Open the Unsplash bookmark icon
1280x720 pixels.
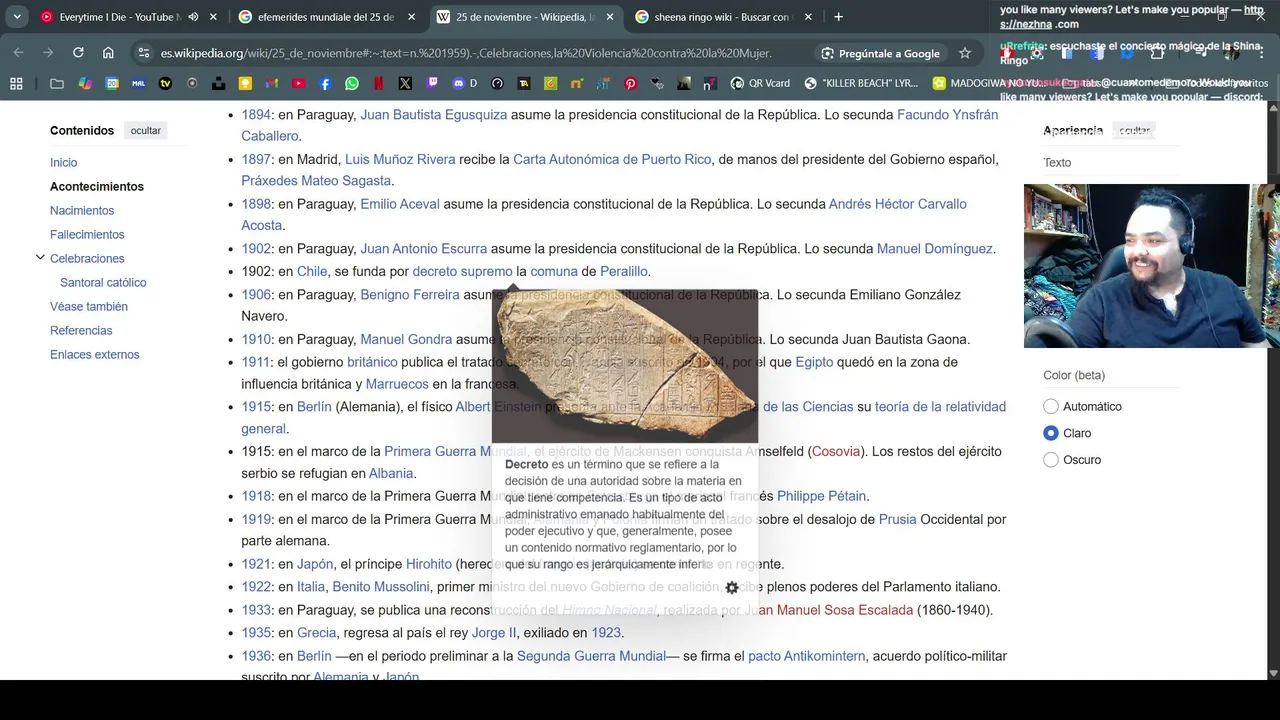click(218, 84)
